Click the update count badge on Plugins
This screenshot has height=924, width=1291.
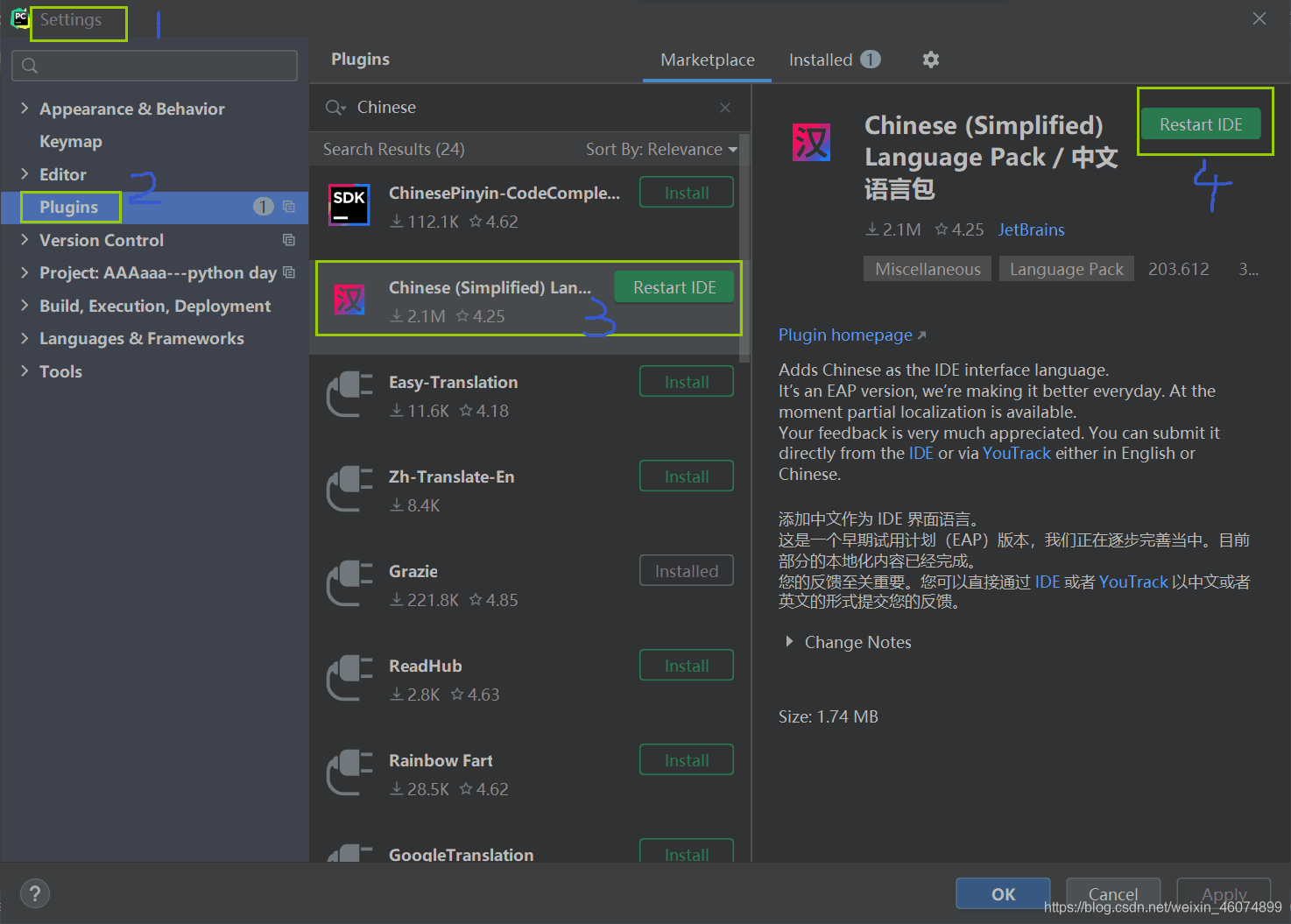pyautogui.click(x=263, y=207)
